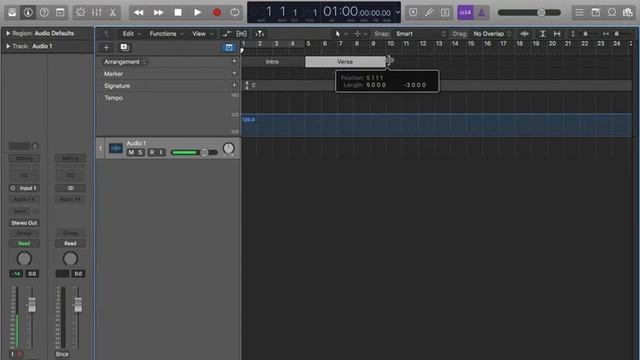Toggle input monitoring on Audio 1
640x360 pixels.
[161, 152]
